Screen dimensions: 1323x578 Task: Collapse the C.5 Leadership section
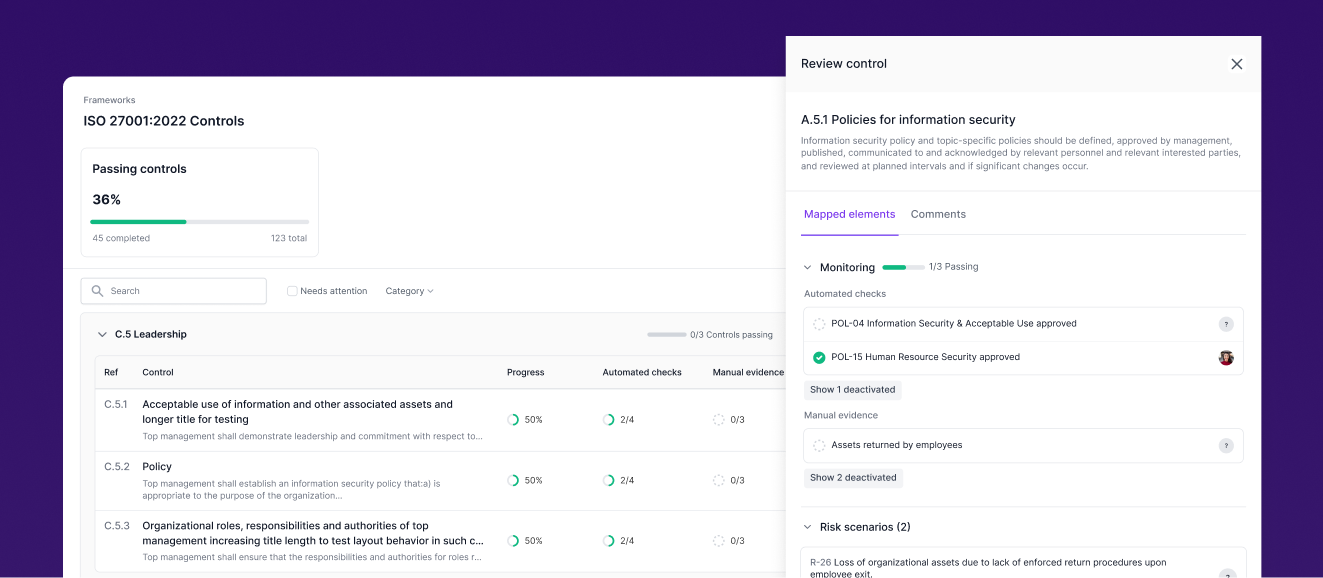coord(102,334)
